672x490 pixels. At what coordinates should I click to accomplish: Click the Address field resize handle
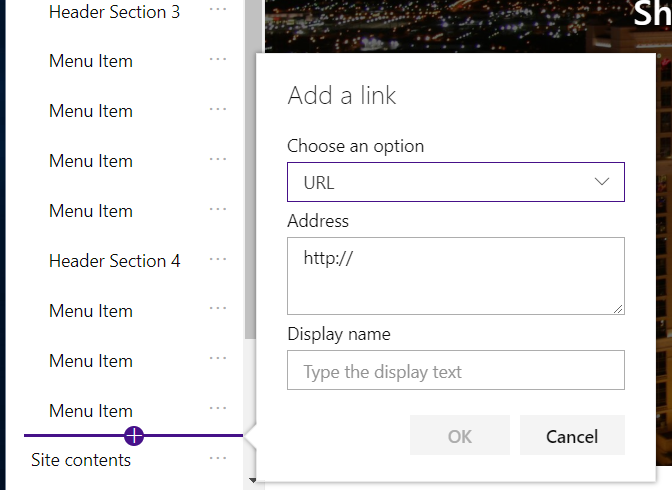(618, 309)
